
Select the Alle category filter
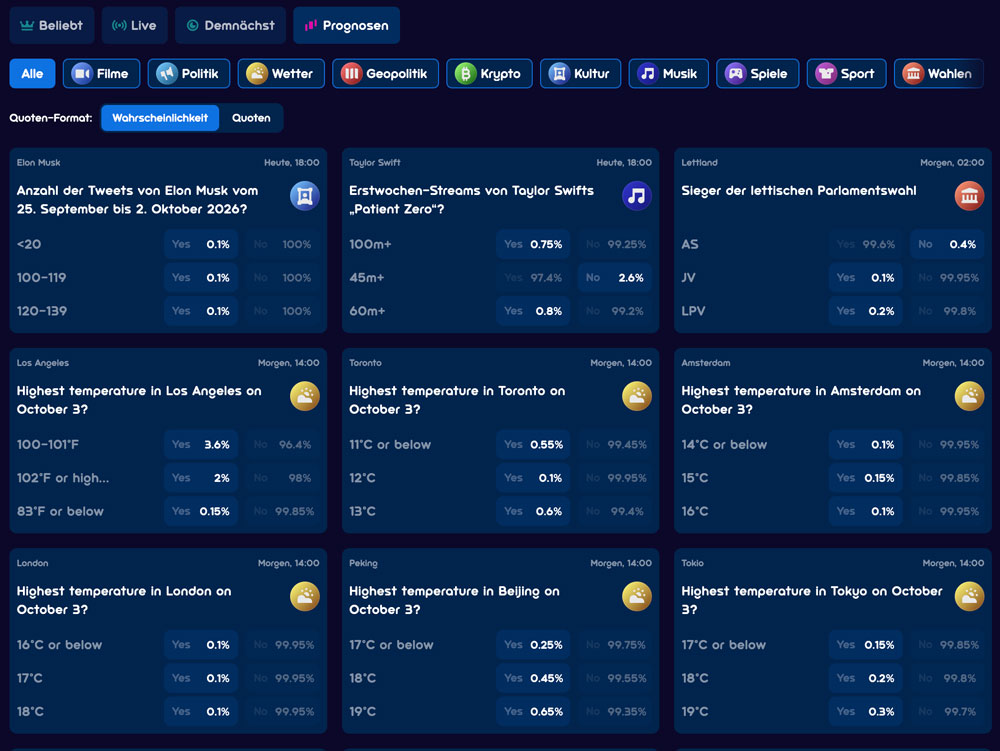(x=33, y=73)
